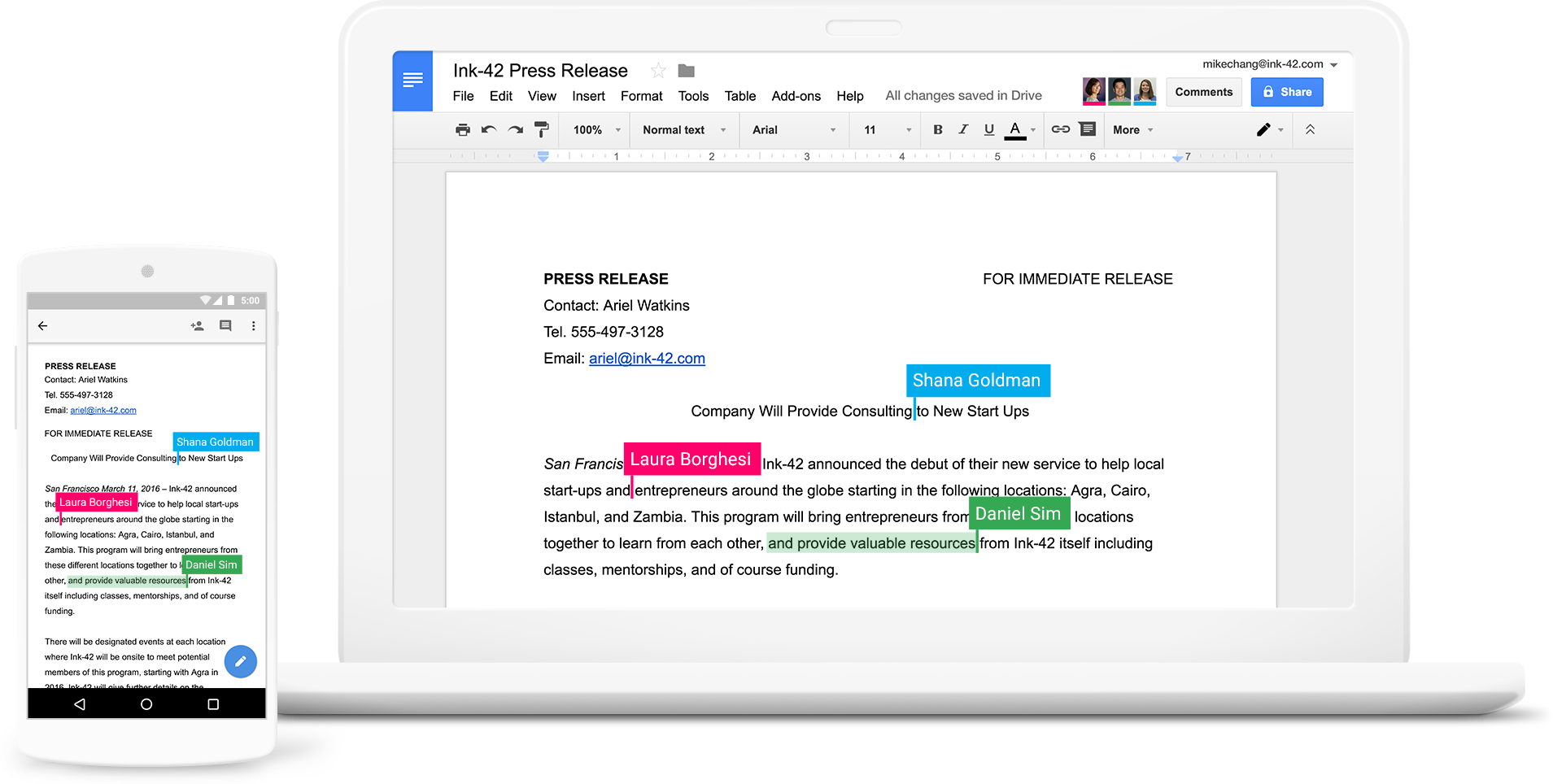
Task: Click the blue Share button
Action: point(1287,92)
